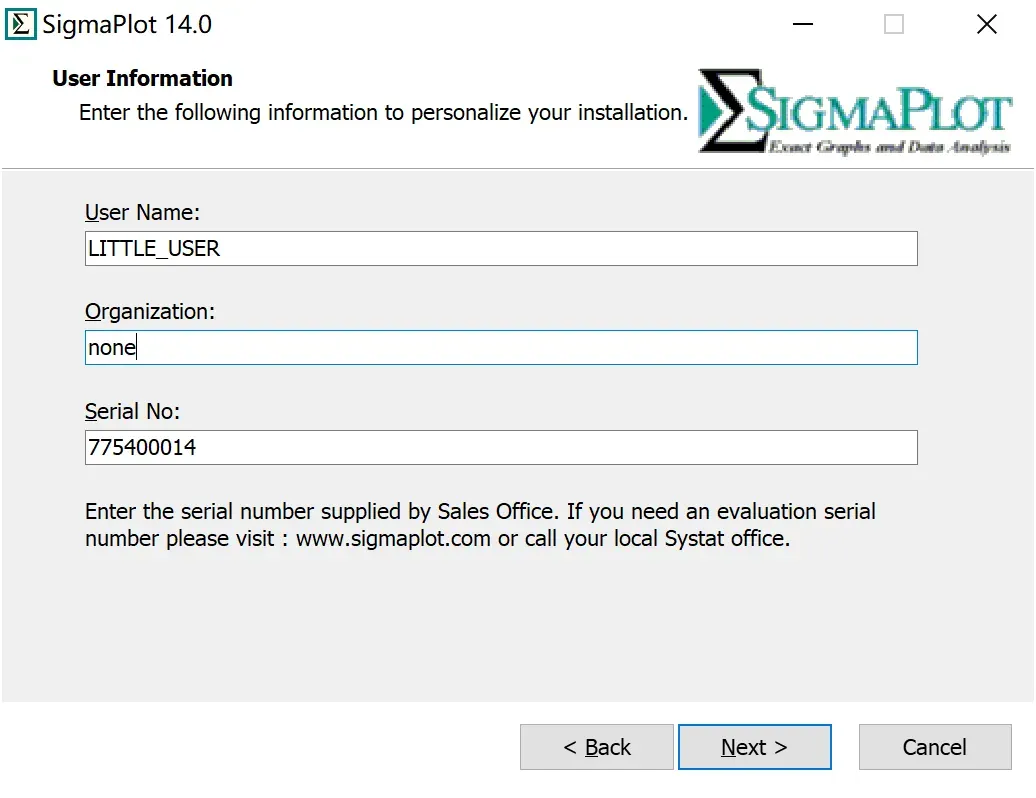Image resolution: width=1036 pixels, height=798 pixels.
Task: Minimize the SigmaPlot 14.0 installer window
Action: 803,24
